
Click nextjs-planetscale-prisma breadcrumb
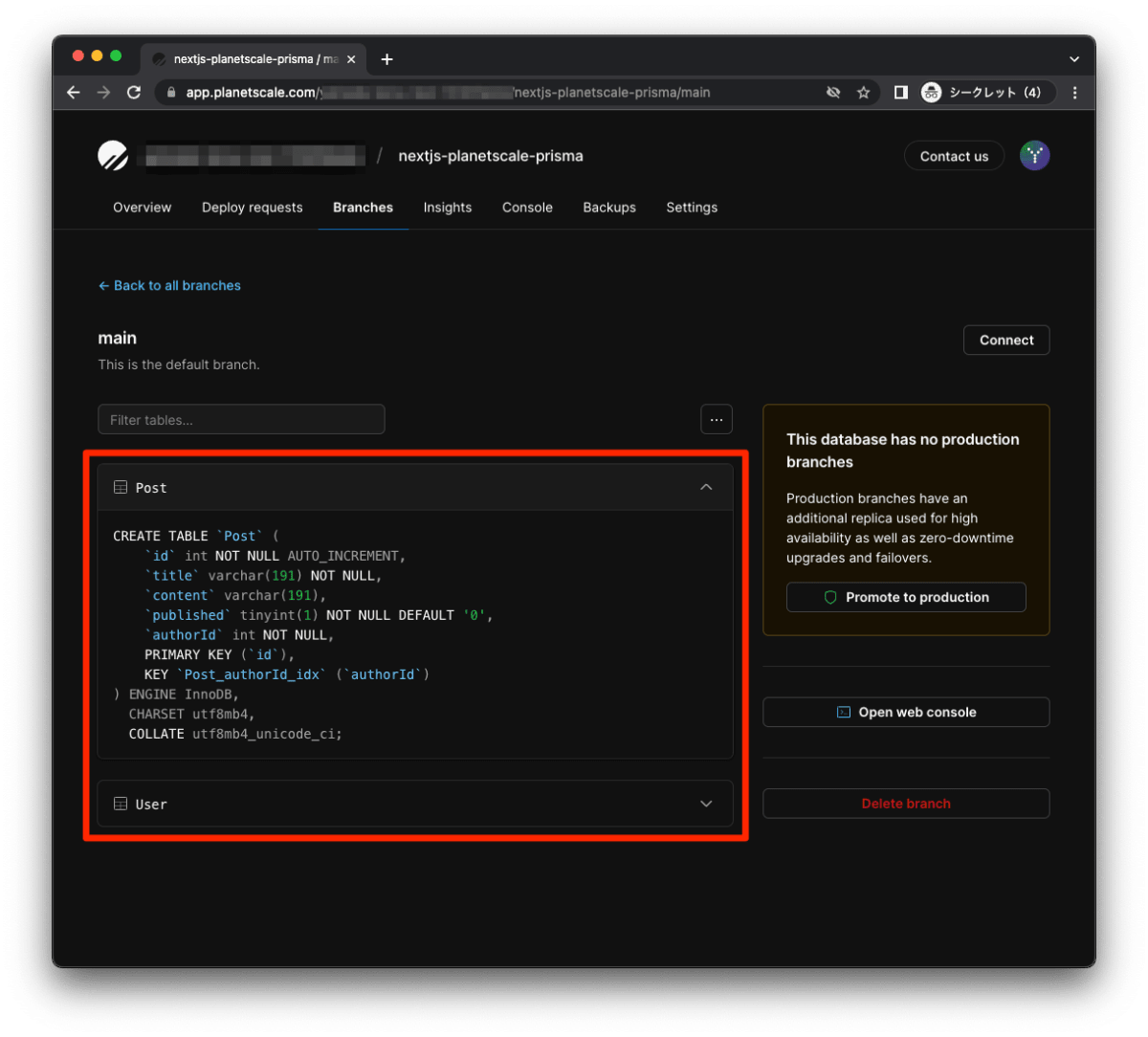491,156
